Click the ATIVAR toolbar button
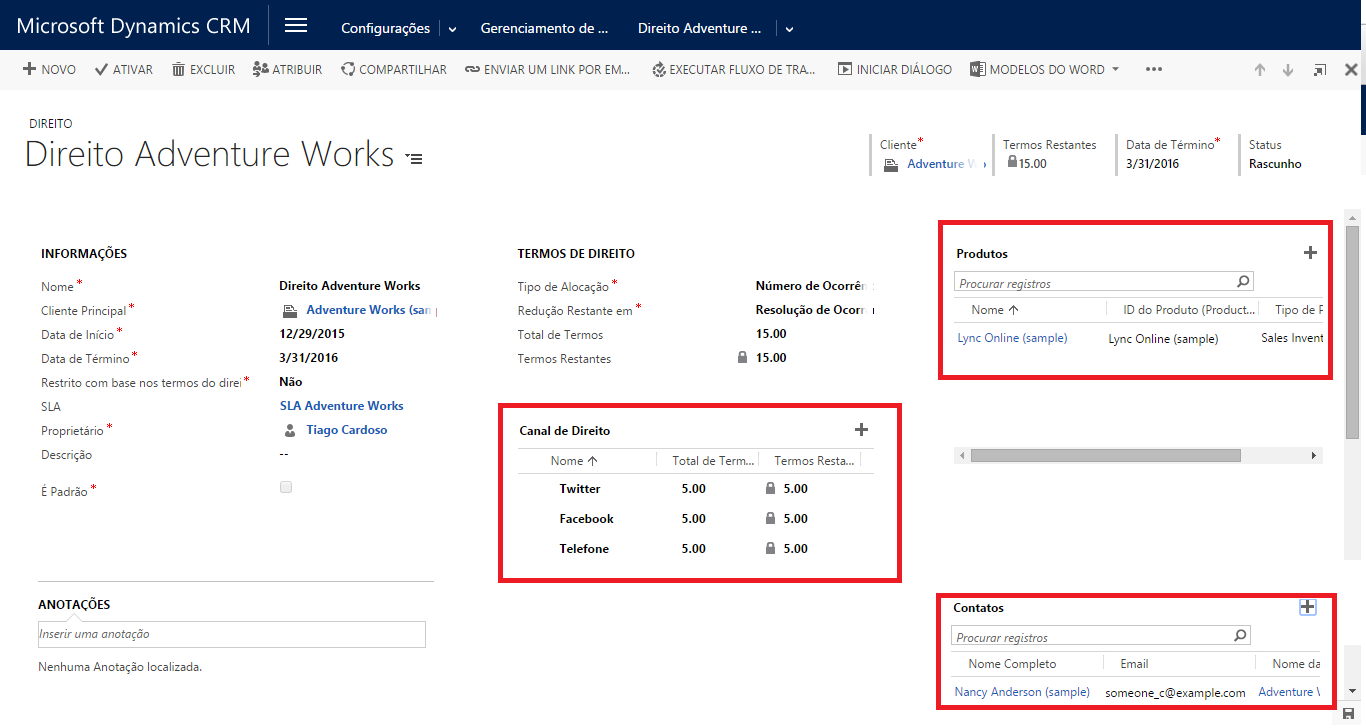This screenshot has width=1366, height=728. [x=124, y=69]
